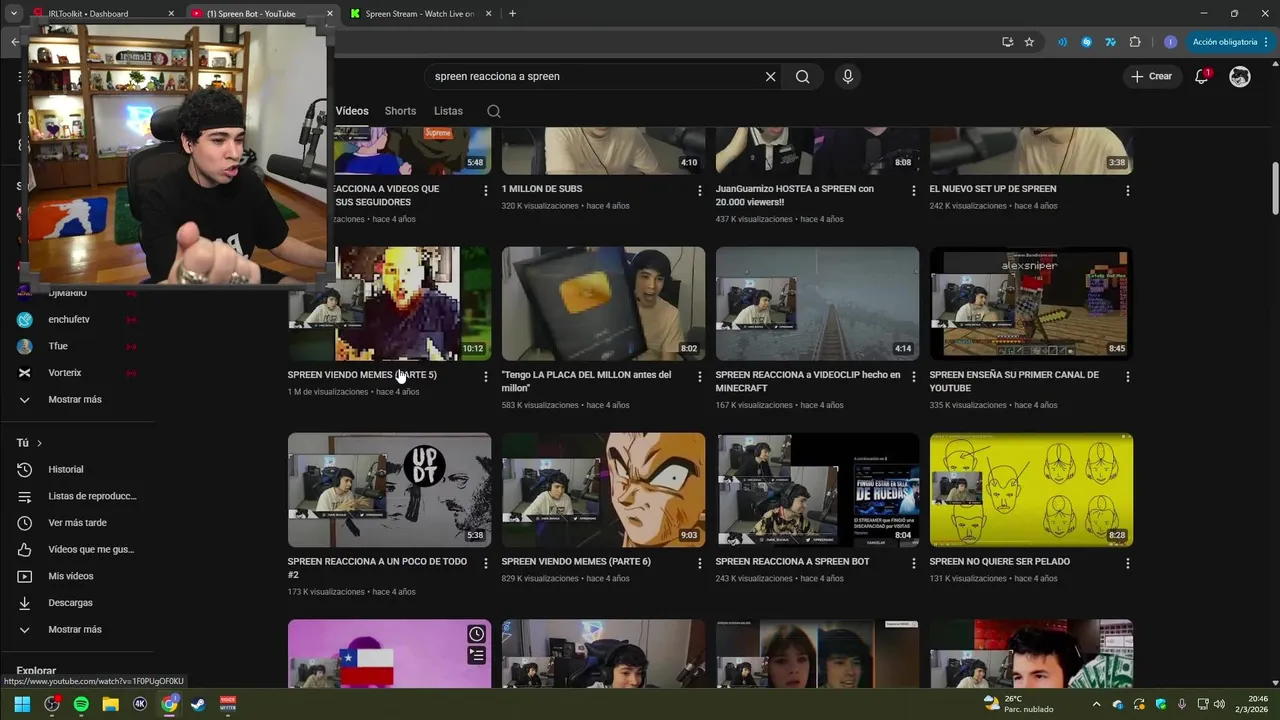Click the search-within-channel magnifier icon
The width and height of the screenshot is (1280, 720).
494,111
